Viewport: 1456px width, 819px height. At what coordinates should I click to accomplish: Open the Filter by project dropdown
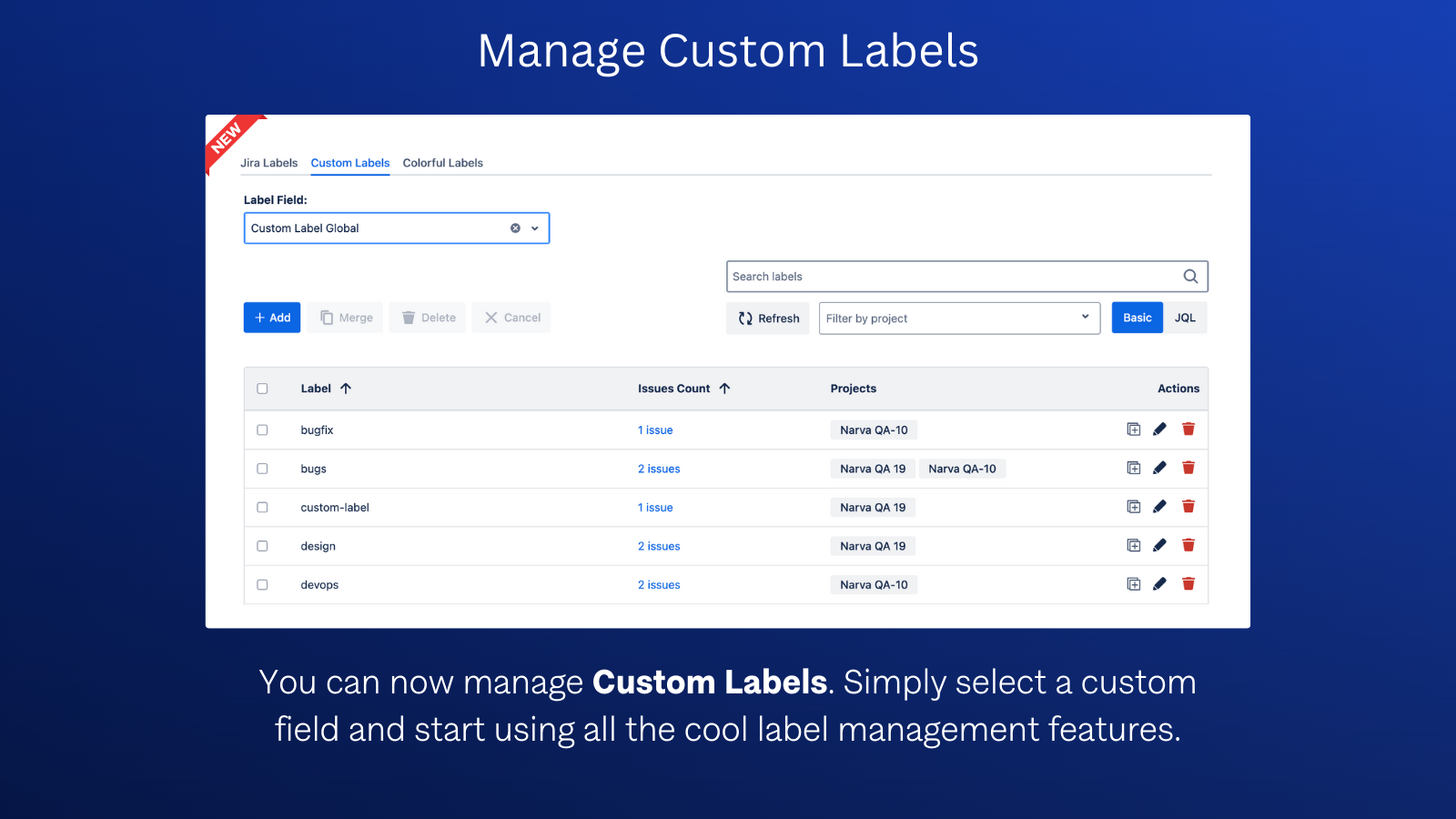click(959, 318)
